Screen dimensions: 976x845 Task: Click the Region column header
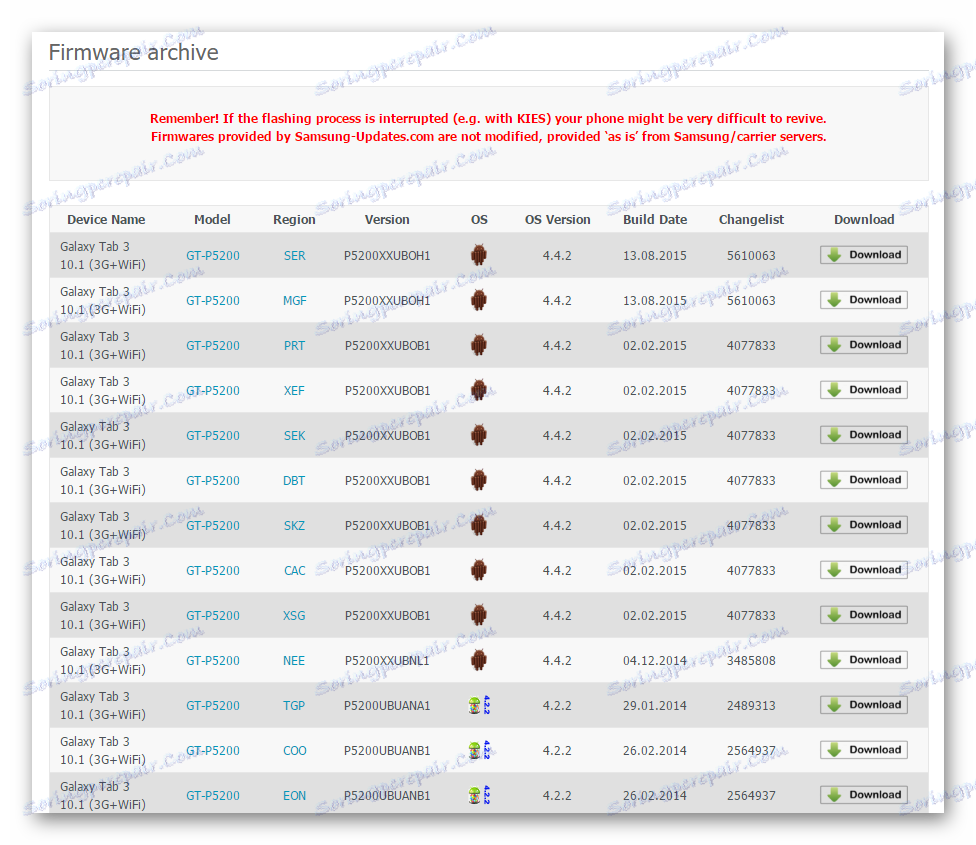tap(294, 220)
